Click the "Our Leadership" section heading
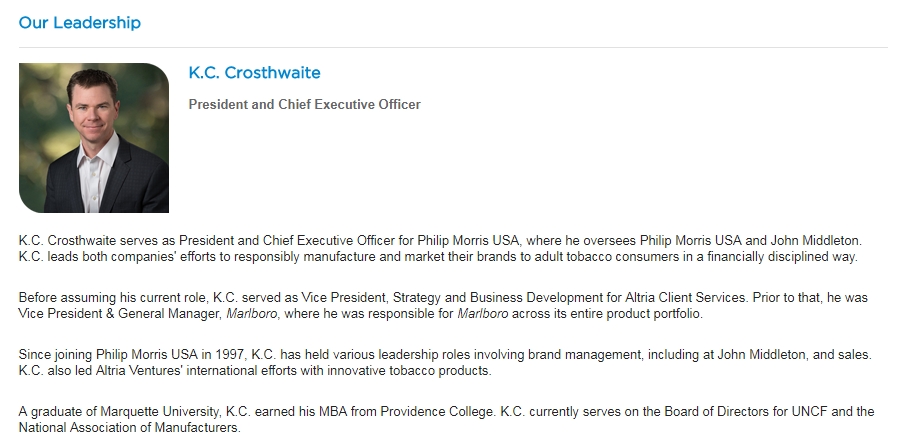 pos(79,22)
